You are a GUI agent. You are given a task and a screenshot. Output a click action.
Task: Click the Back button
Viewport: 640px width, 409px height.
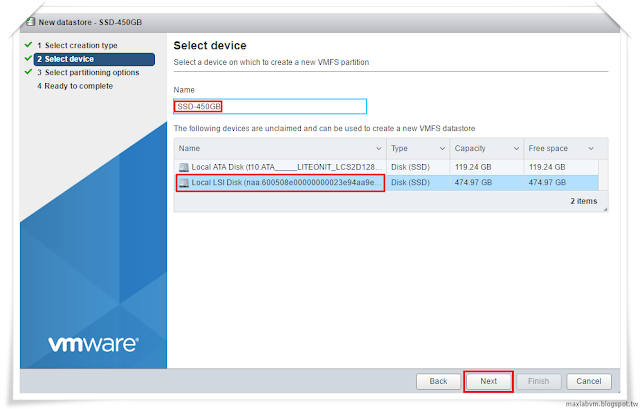pos(438,381)
